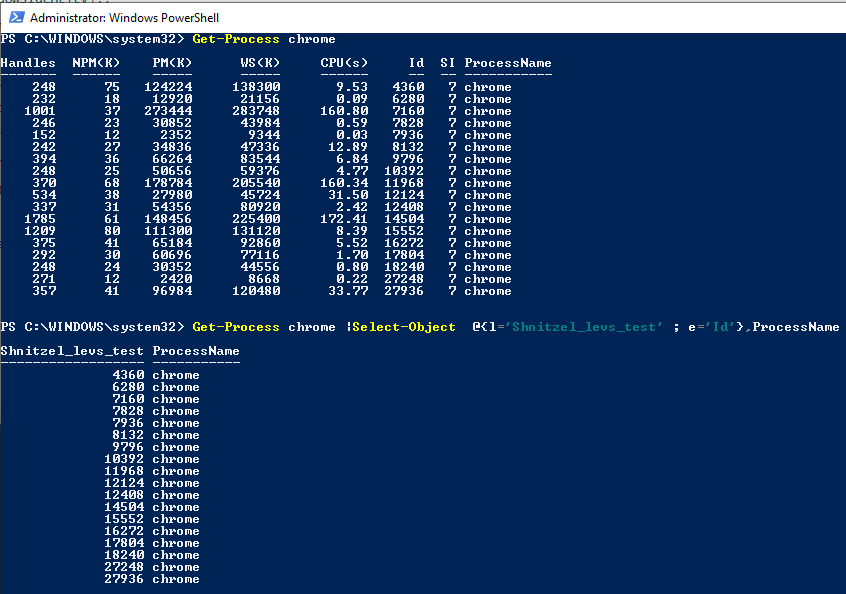
Task: Click the NPM value 80
Action: [x=112, y=231]
